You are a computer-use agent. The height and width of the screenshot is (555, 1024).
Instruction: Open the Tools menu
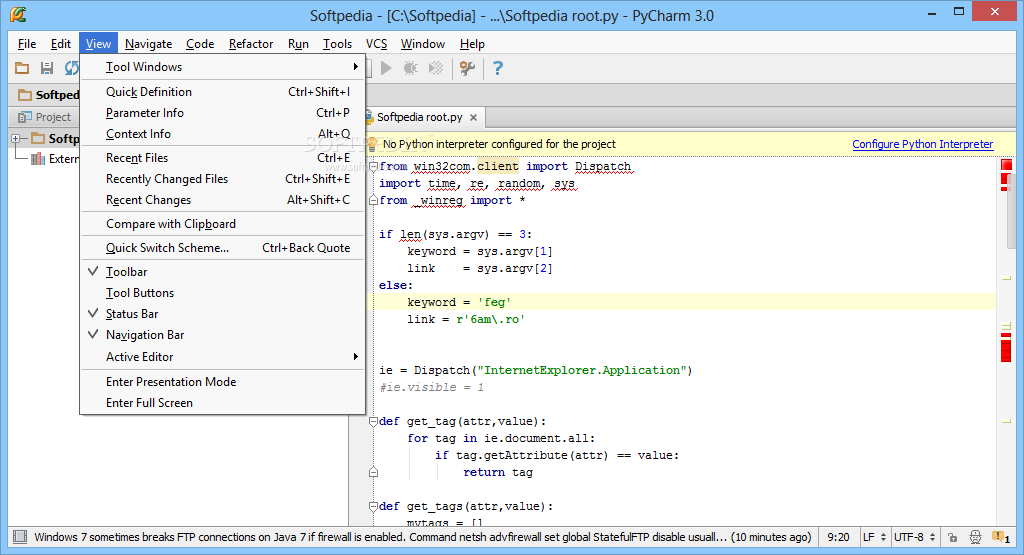[x=337, y=44]
